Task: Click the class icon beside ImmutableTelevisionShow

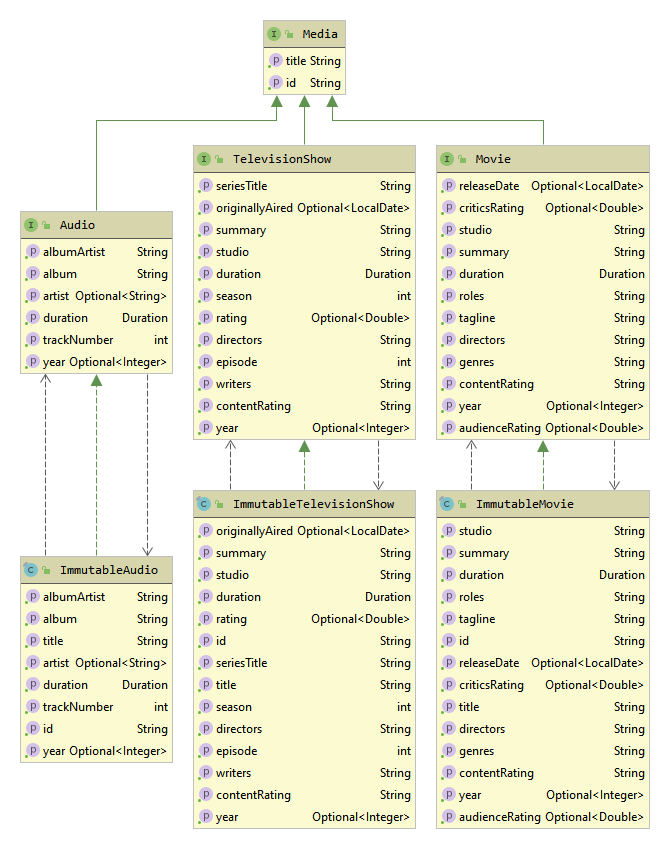Action: coord(204,504)
